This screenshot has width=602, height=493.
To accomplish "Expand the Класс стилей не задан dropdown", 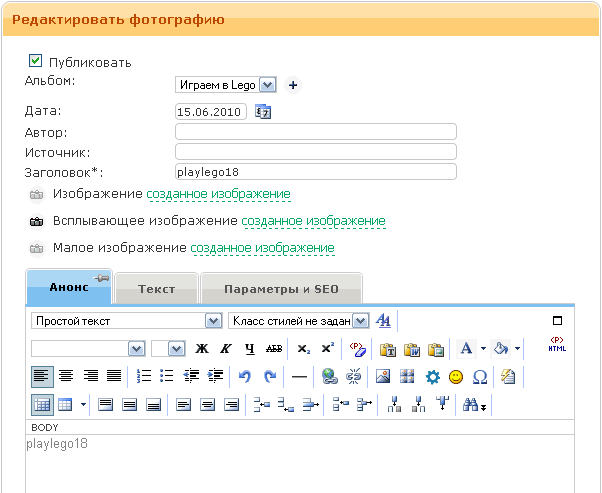I will pos(298,321).
